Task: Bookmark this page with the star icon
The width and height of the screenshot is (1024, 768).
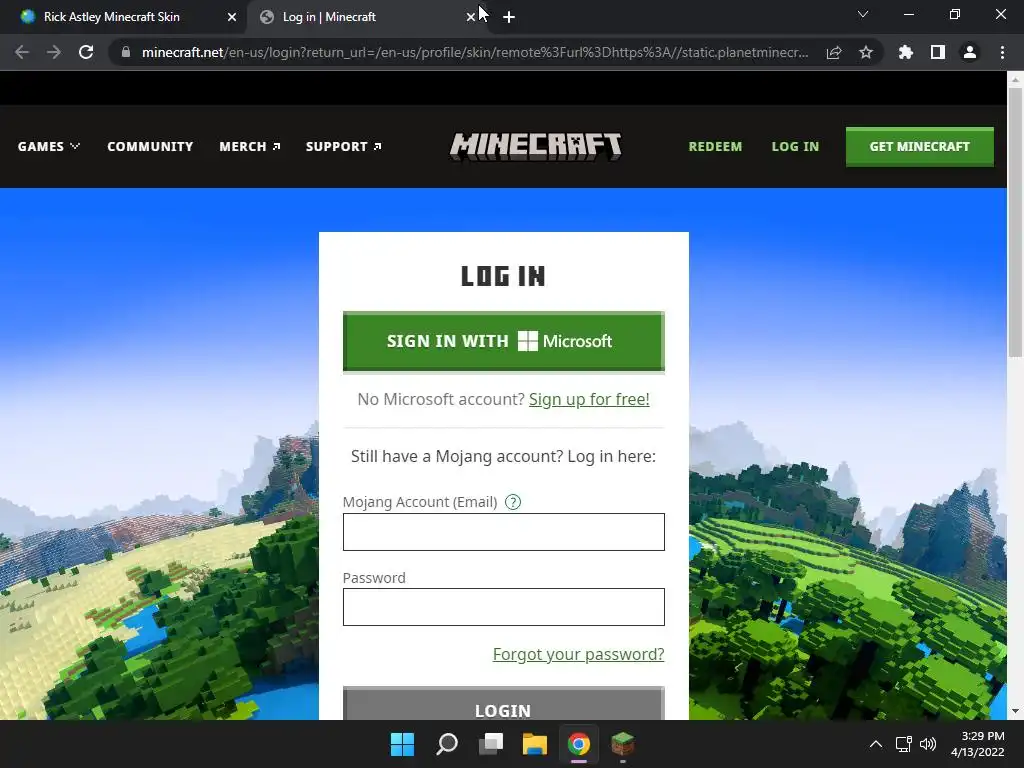Action: 866,52
